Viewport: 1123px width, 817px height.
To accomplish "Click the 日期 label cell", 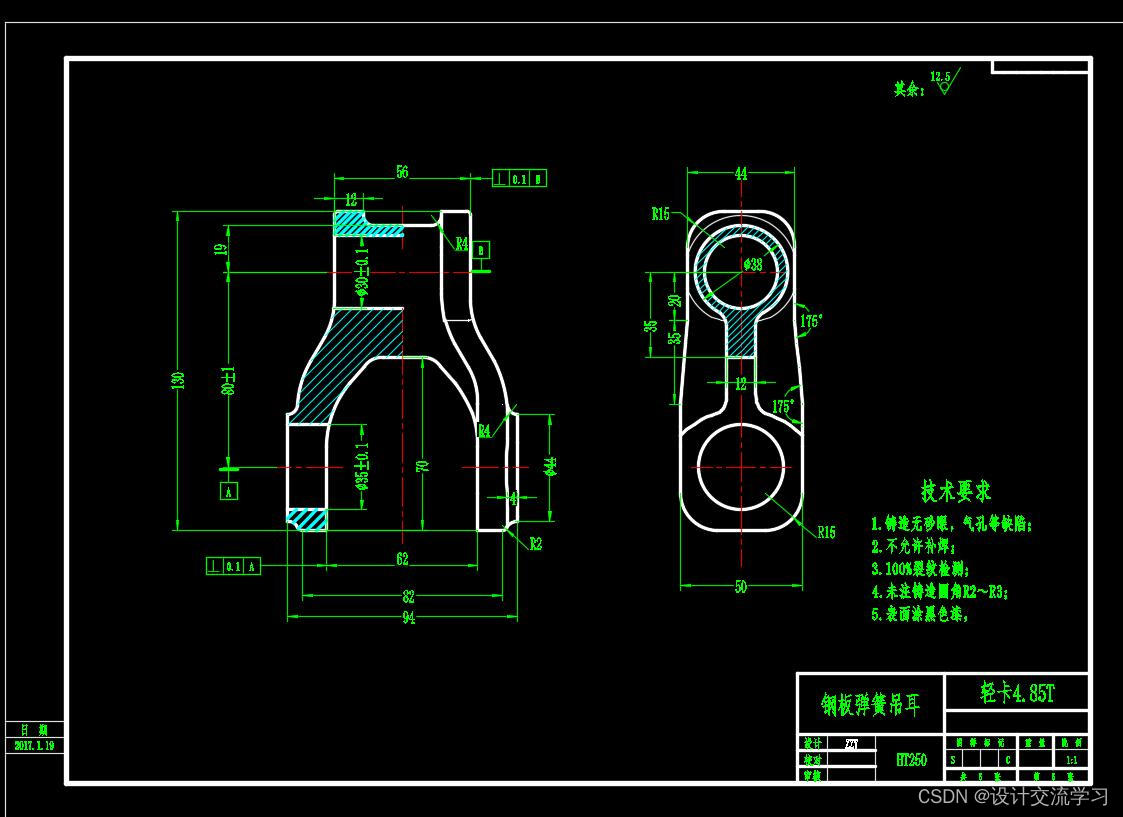I will 34,730.
